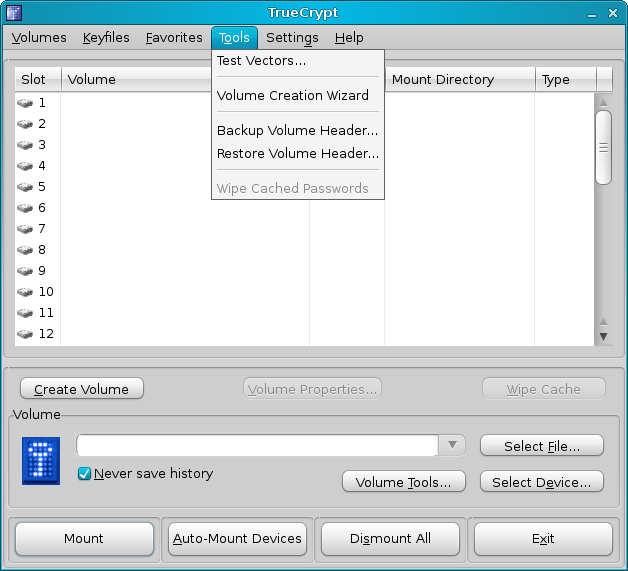The image size is (628, 571).
Task: Select the drive icon for slot 10
Action: click(x=25, y=292)
